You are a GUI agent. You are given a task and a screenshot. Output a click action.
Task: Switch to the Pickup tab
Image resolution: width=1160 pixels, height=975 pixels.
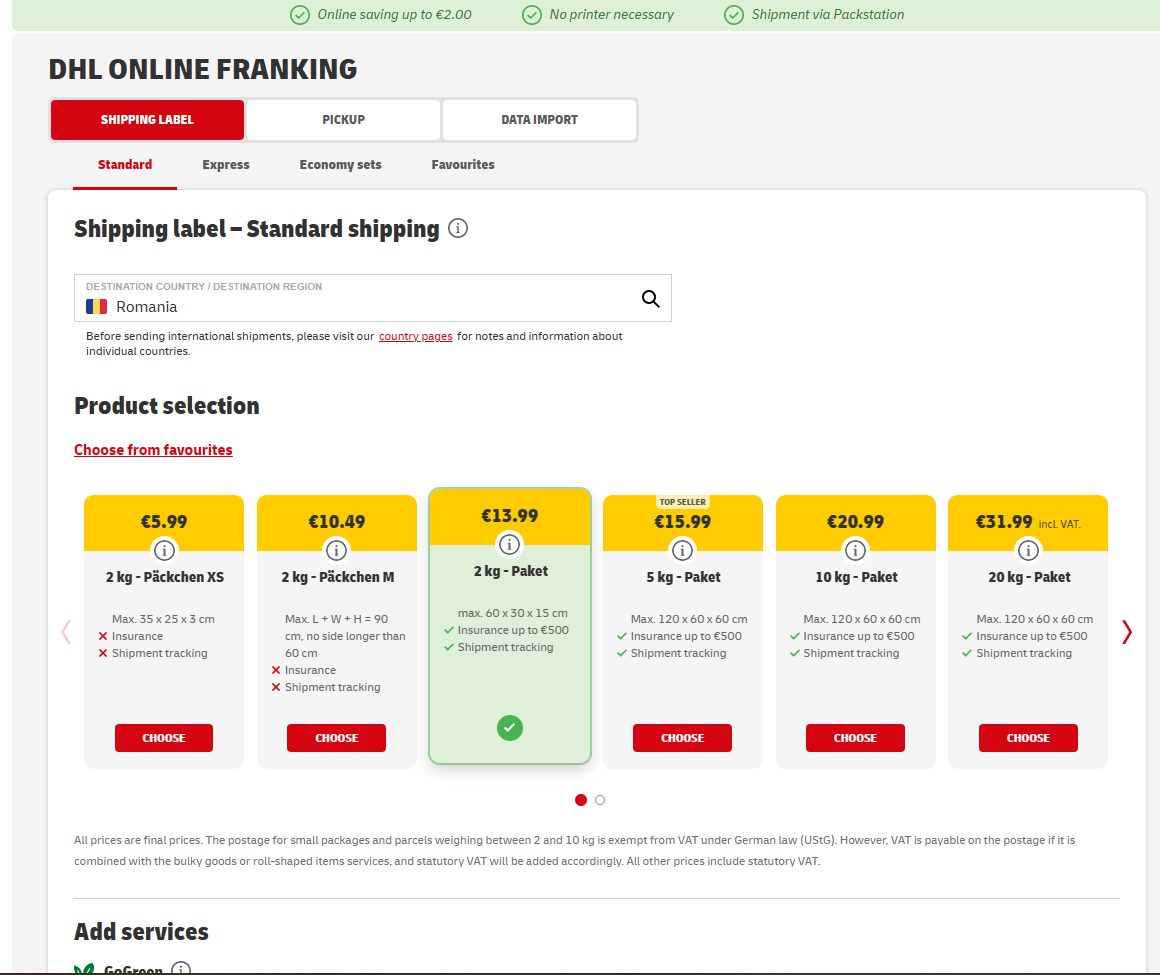point(343,120)
